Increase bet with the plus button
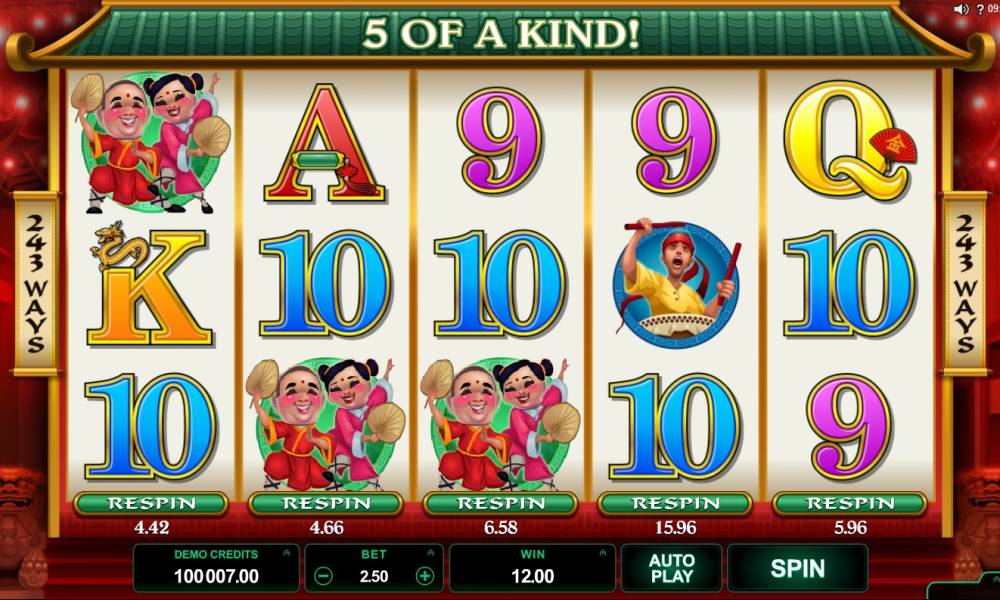This screenshot has width=1000, height=600. 425,576
